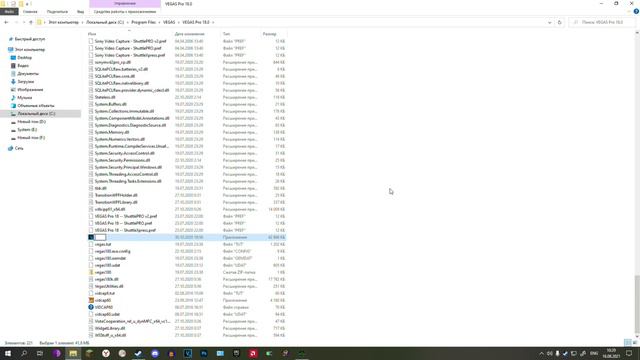
Task: Open taskbar search magnifier
Action: click(24, 353)
